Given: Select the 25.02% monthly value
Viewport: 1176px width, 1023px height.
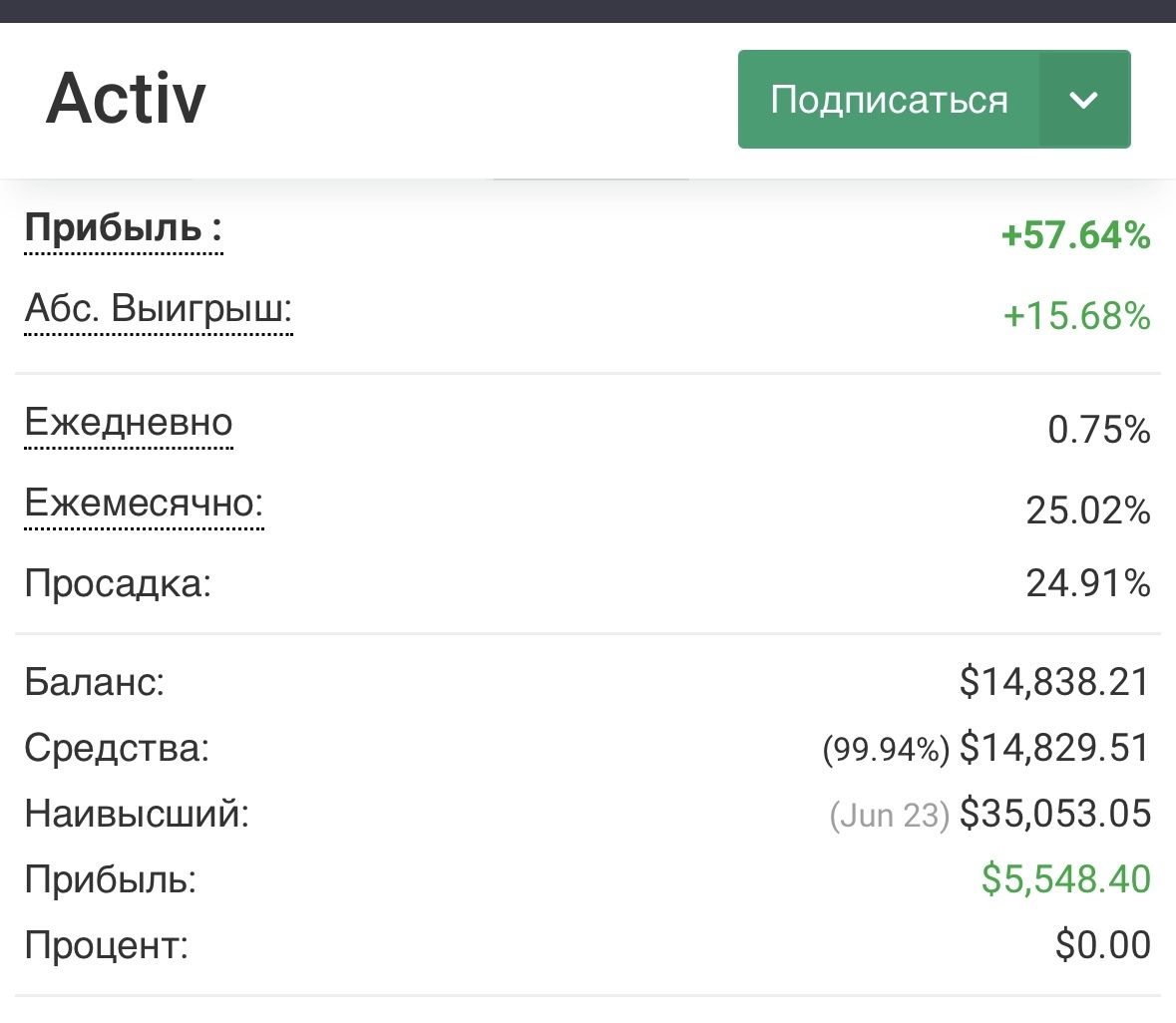Looking at the screenshot, I should tap(1087, 511).
